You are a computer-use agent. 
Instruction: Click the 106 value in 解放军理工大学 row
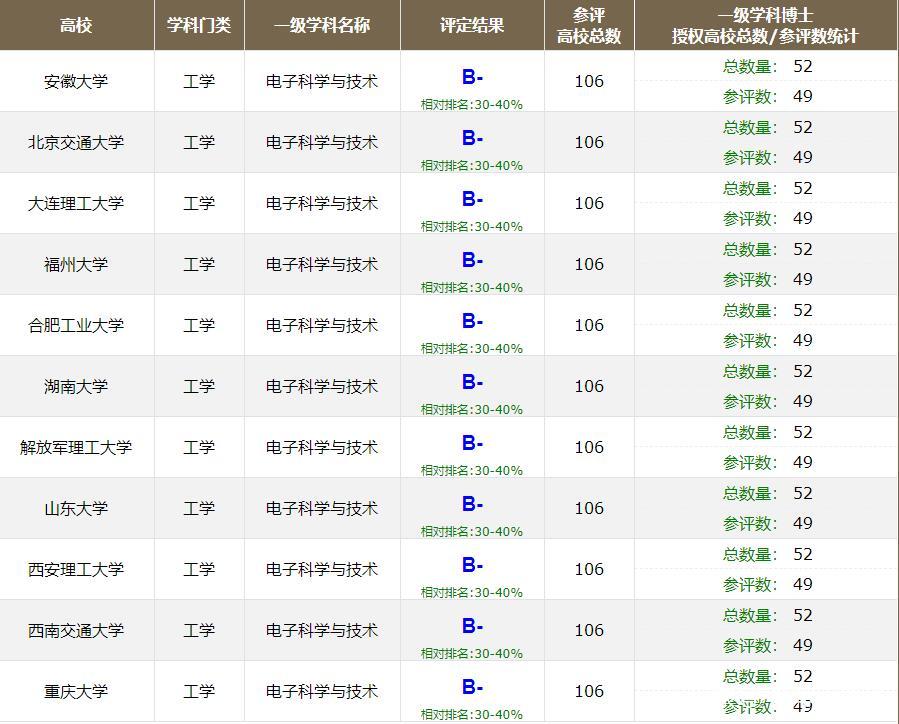tap(589, 447)
